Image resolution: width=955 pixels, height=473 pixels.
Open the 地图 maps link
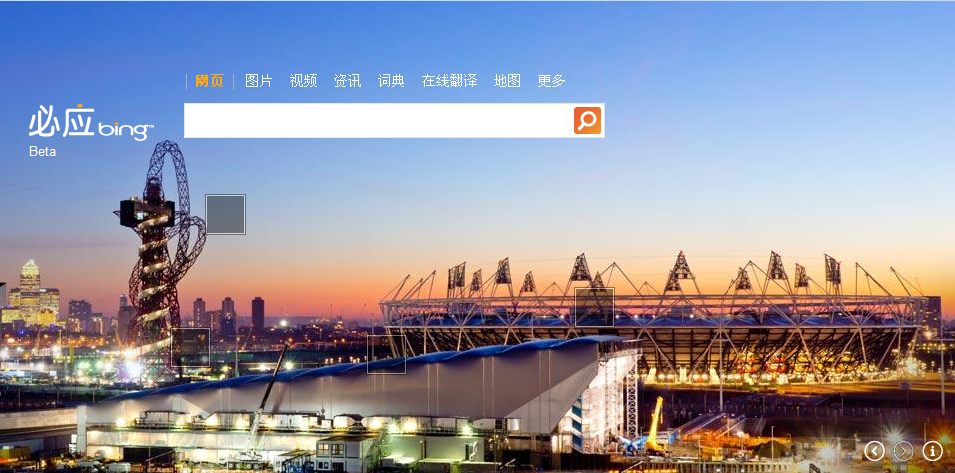pos(507,81)
